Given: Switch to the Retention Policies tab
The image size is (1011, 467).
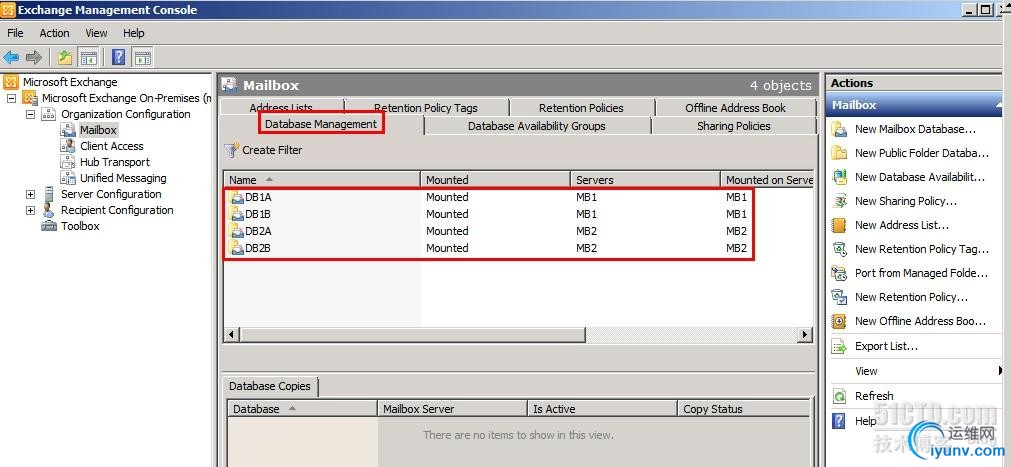Looking at the screenshot, I should point(581,108).
